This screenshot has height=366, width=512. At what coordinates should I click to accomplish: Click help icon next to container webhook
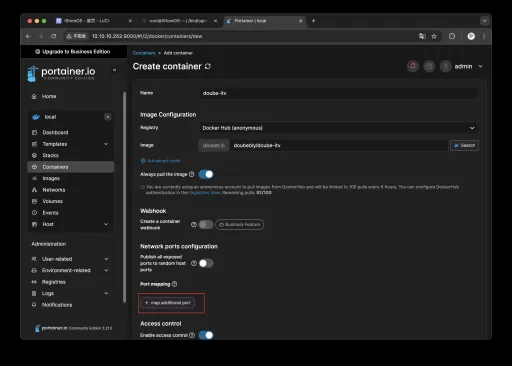coord(194,225)
